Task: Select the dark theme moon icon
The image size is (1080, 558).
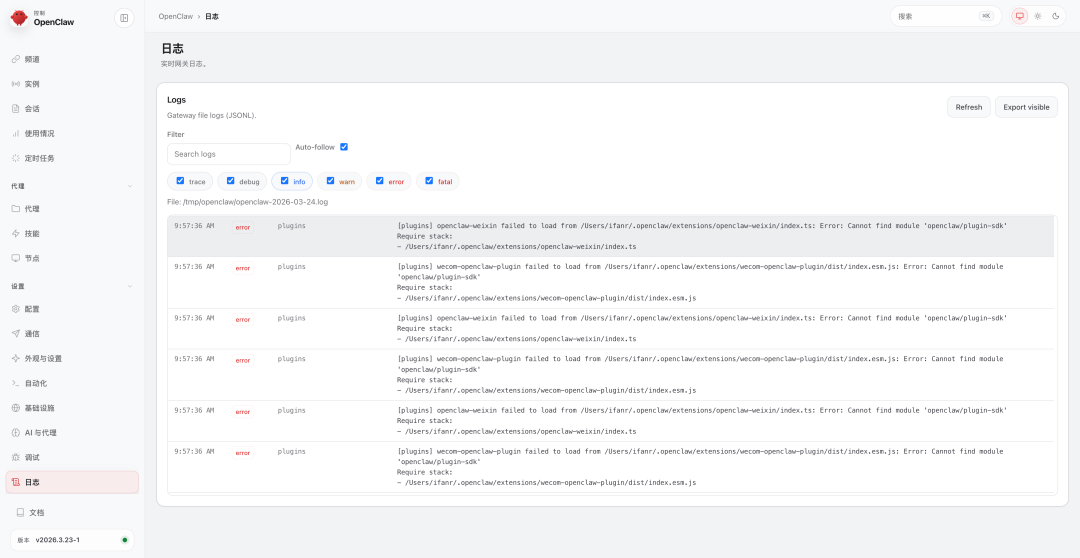Action: click(x=1055, y=16)
